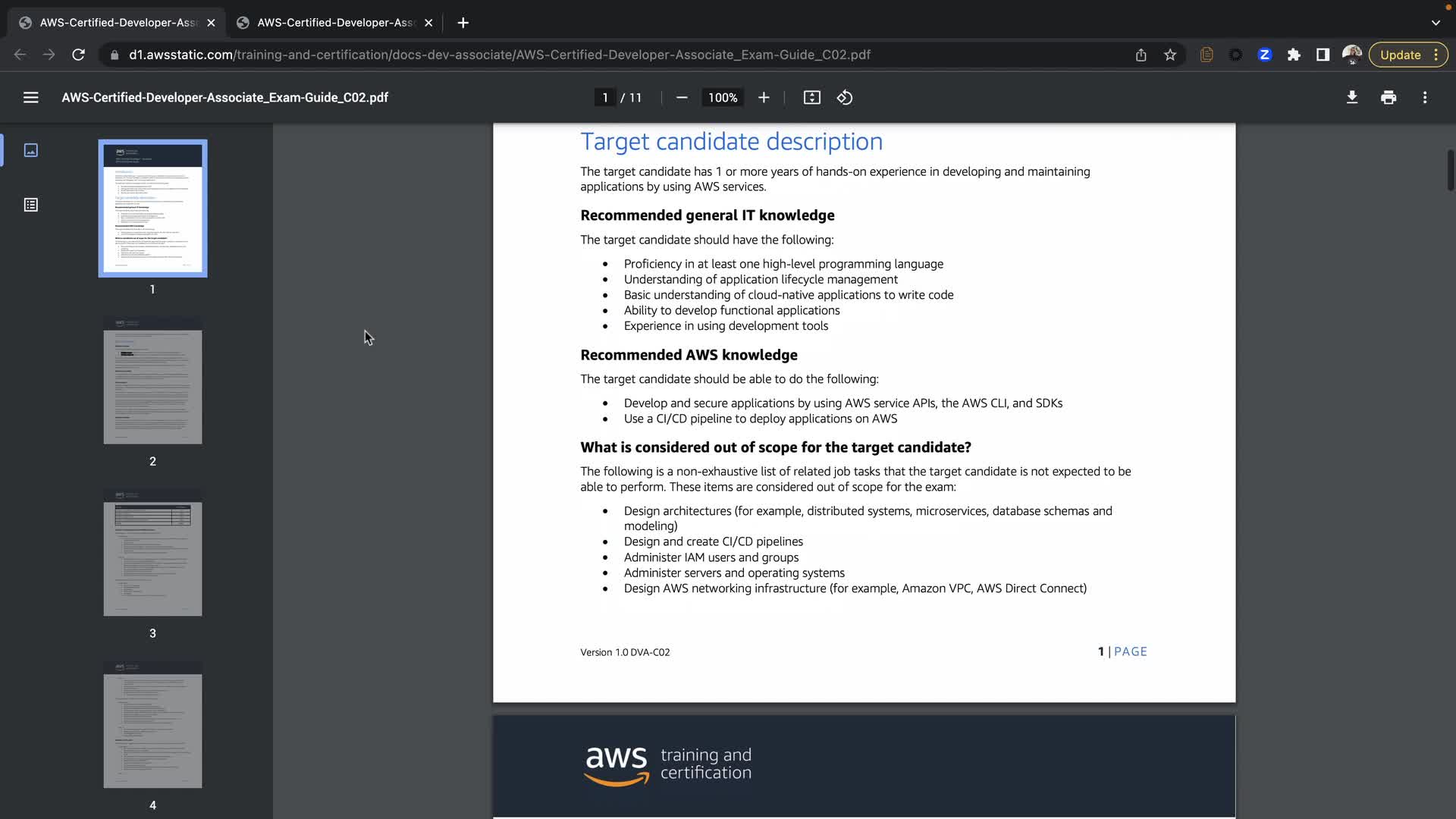
Task: Zoom in the PDF
Action: coord(764,97)
